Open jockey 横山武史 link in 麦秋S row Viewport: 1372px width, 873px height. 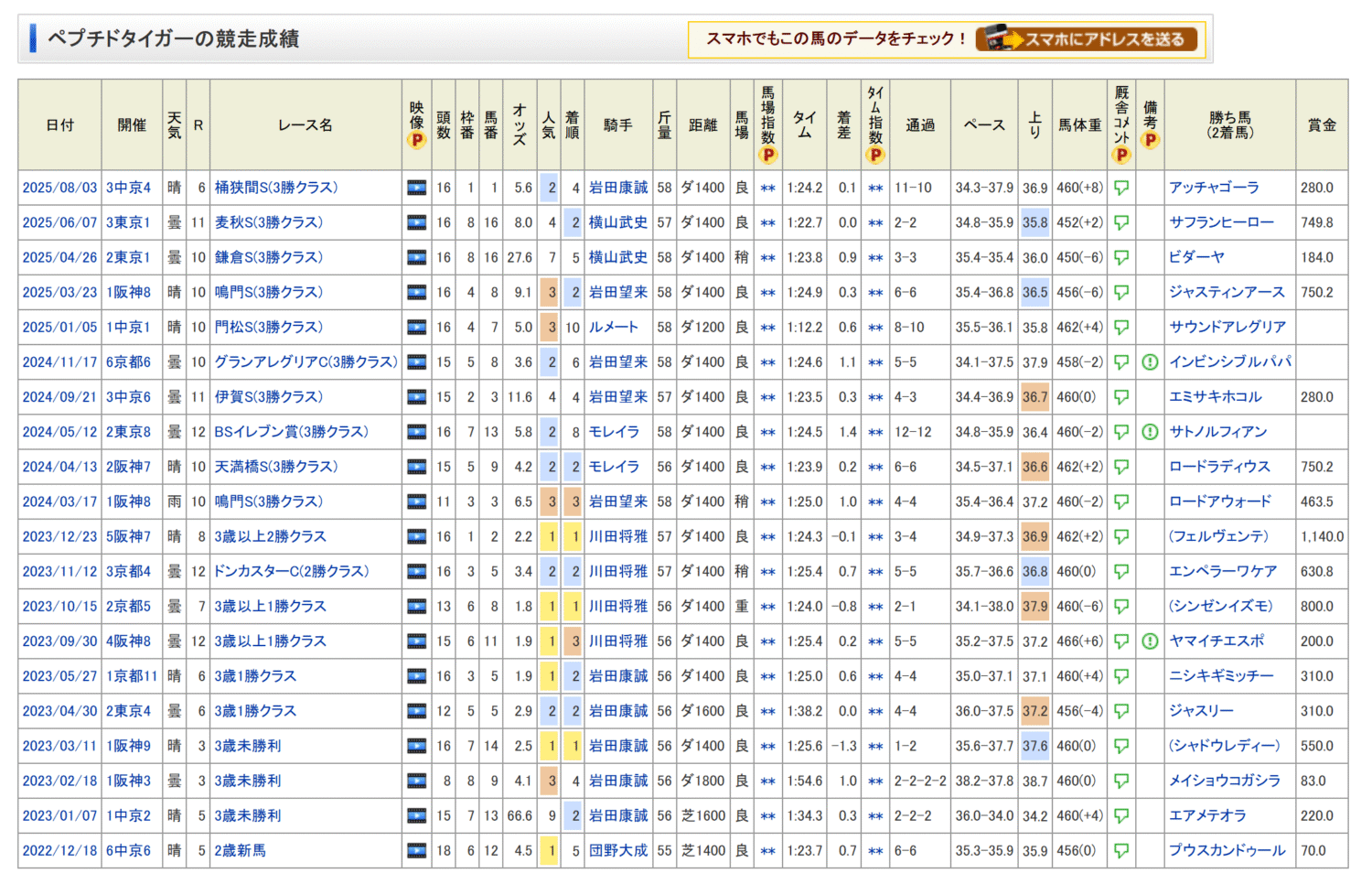618,222
